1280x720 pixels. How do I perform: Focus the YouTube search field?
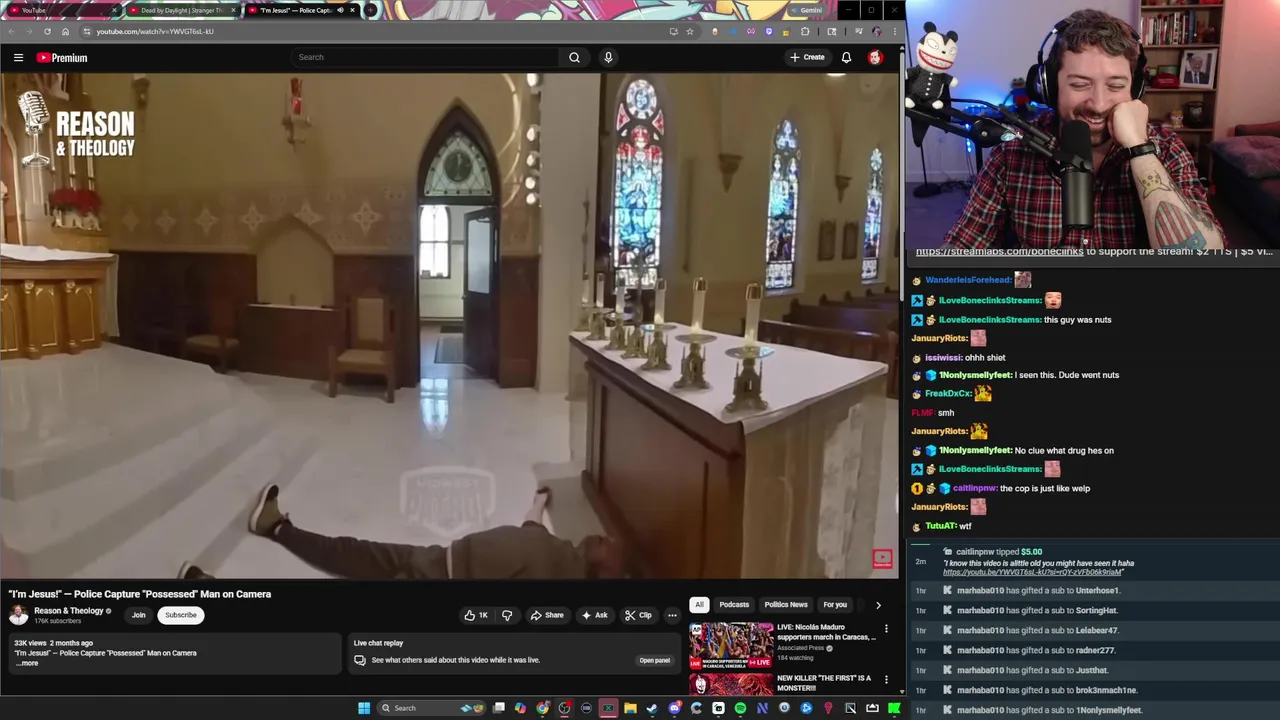click(425, 57)
